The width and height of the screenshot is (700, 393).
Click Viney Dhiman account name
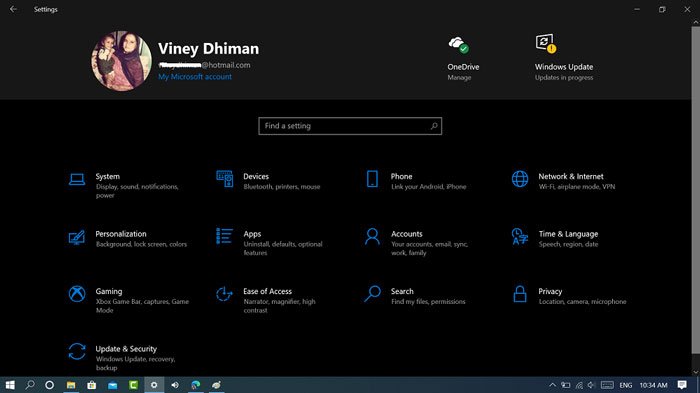point(208,48)
